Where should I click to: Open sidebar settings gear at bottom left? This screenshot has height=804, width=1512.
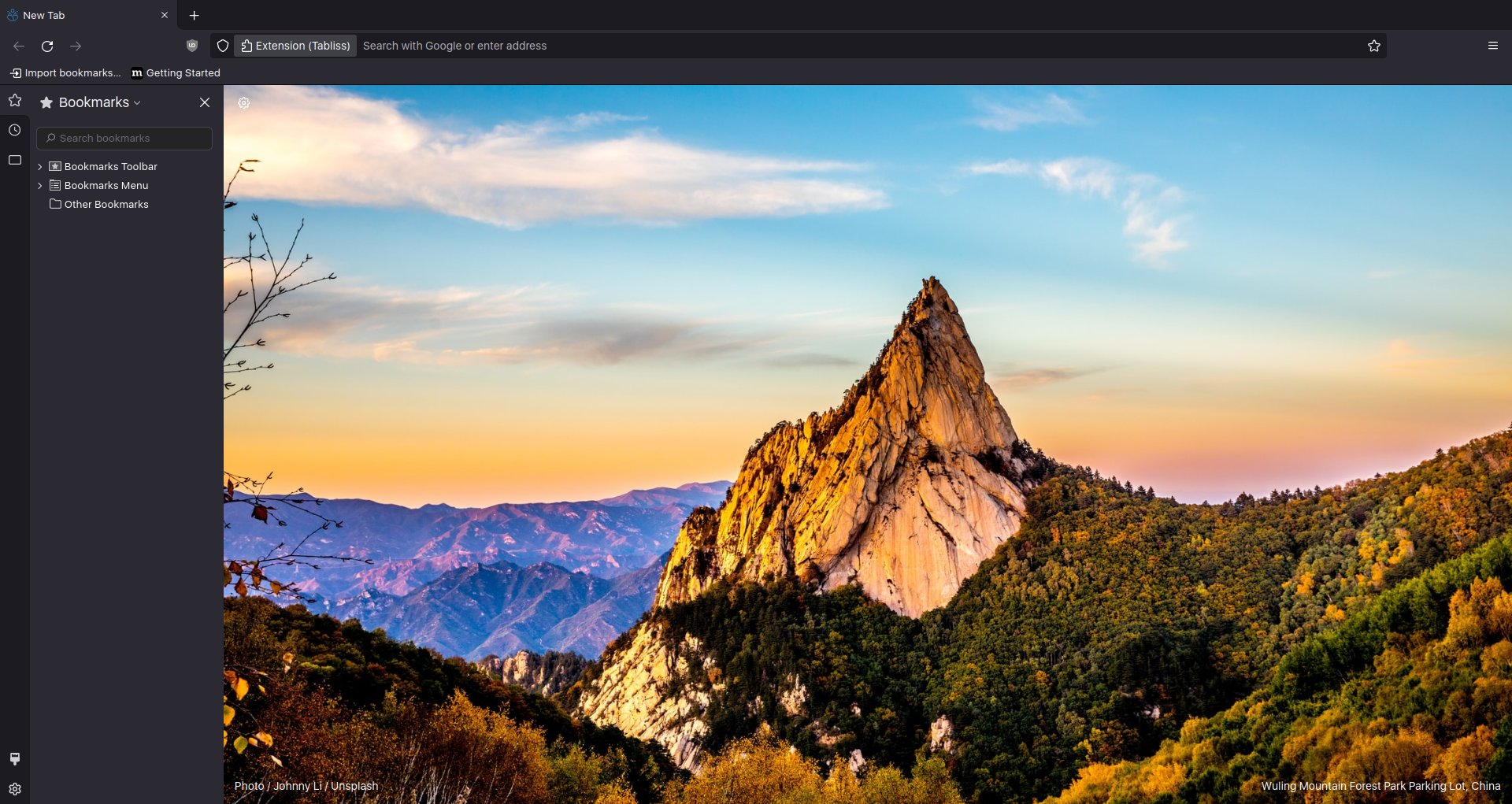[x=14, y=788]
